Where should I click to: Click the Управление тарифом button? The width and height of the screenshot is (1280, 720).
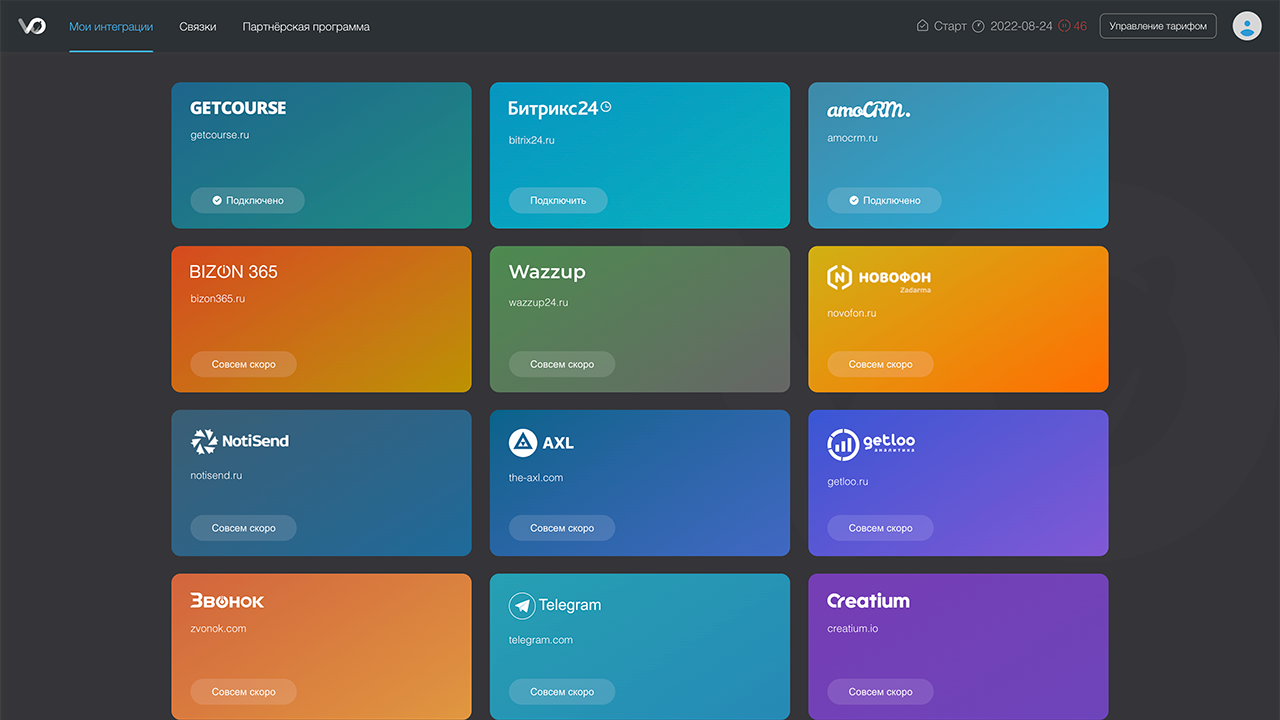1158,26
